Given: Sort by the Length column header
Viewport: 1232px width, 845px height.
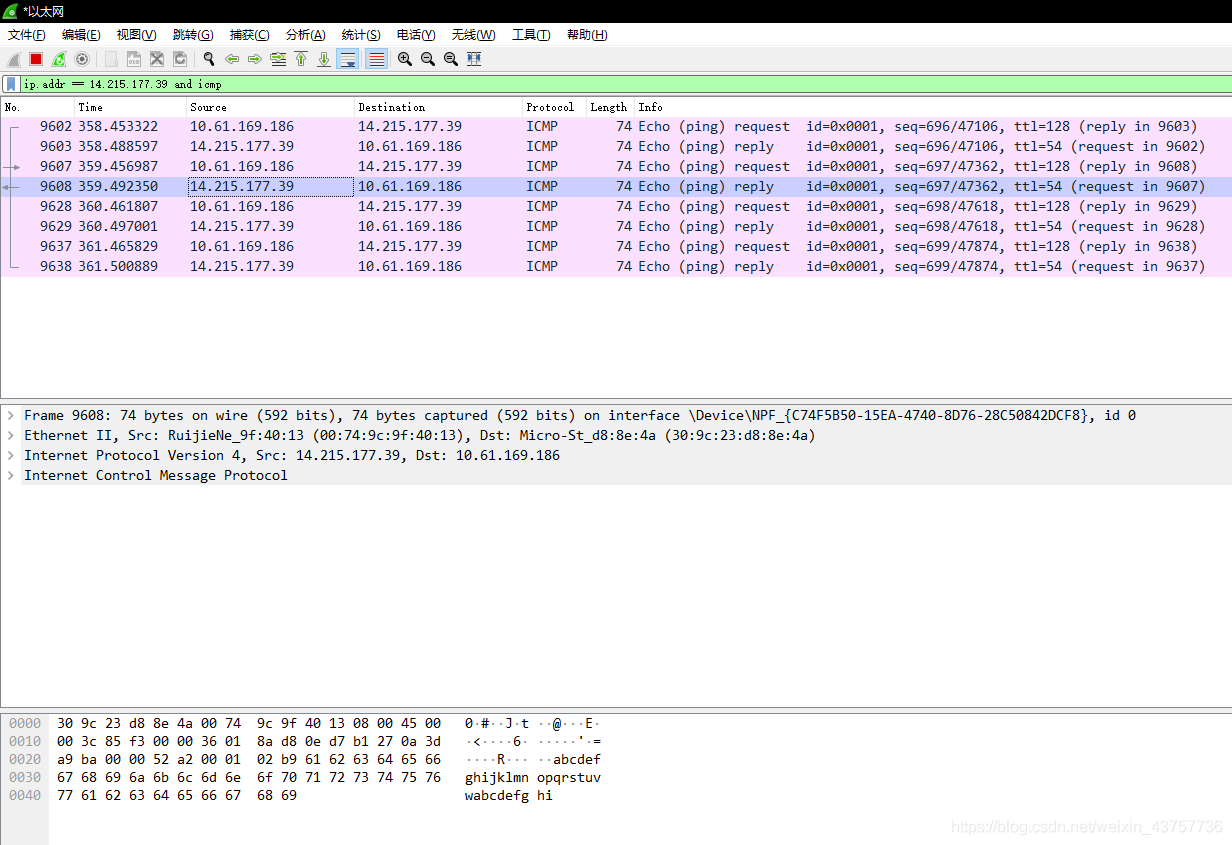Looking at the screenshot, I should (610, 107).
